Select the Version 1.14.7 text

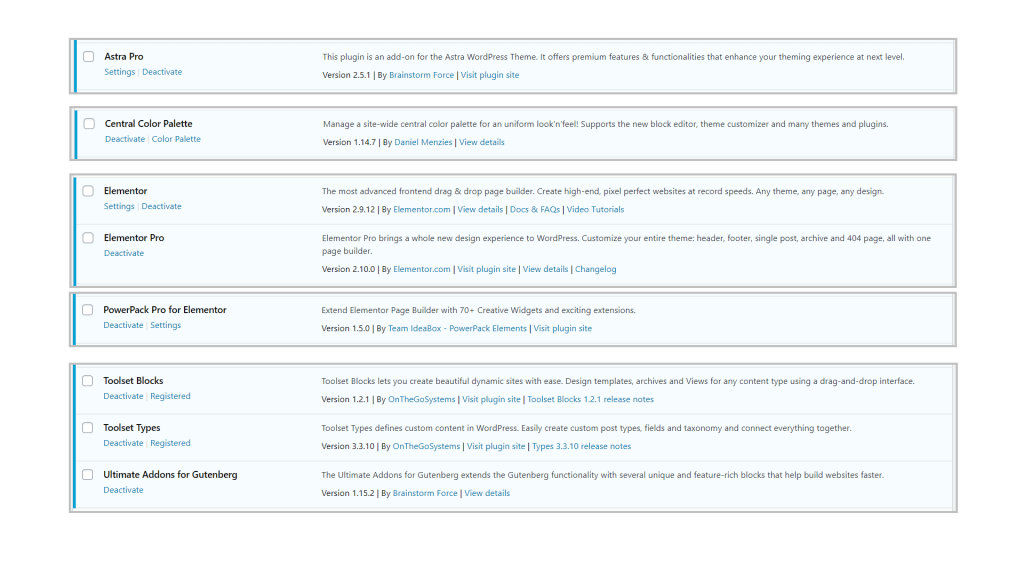[349, 142]
